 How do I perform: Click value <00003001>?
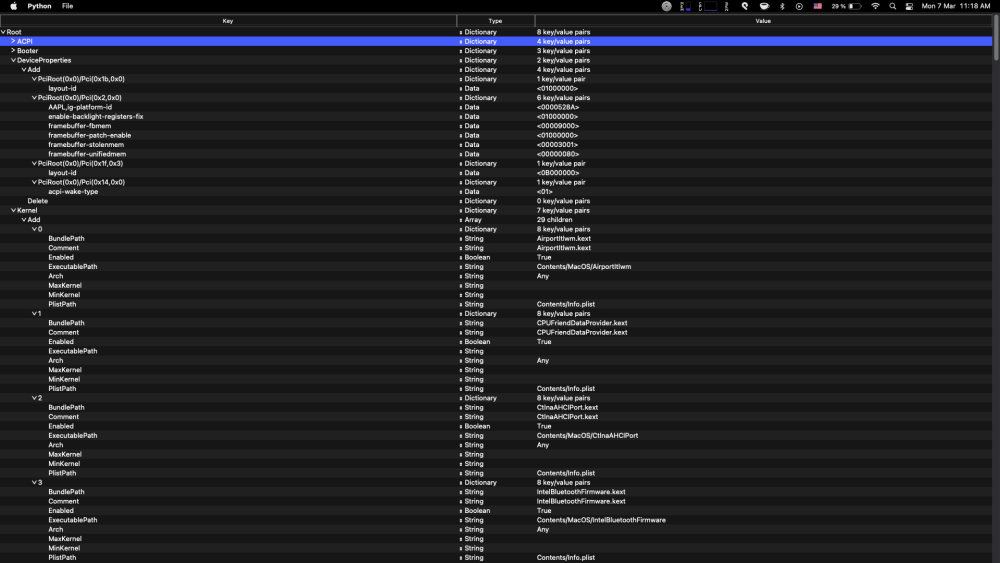[557, 145]
